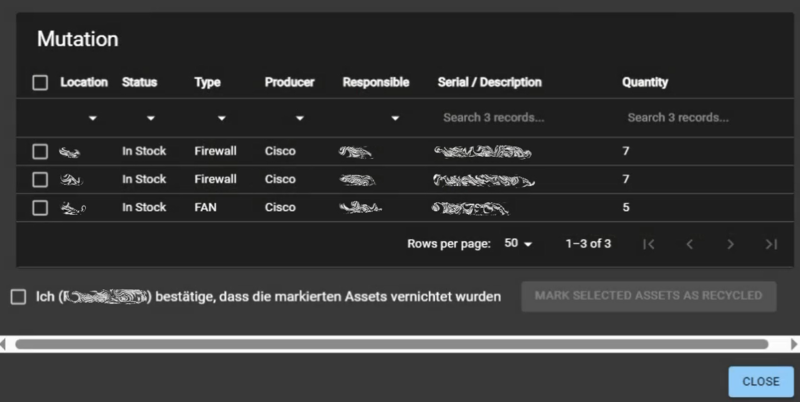Image resolution: width=800 pixels, height=402 pixels.
Task: Check the FAN row checkbox
Action: coord(40,208)
